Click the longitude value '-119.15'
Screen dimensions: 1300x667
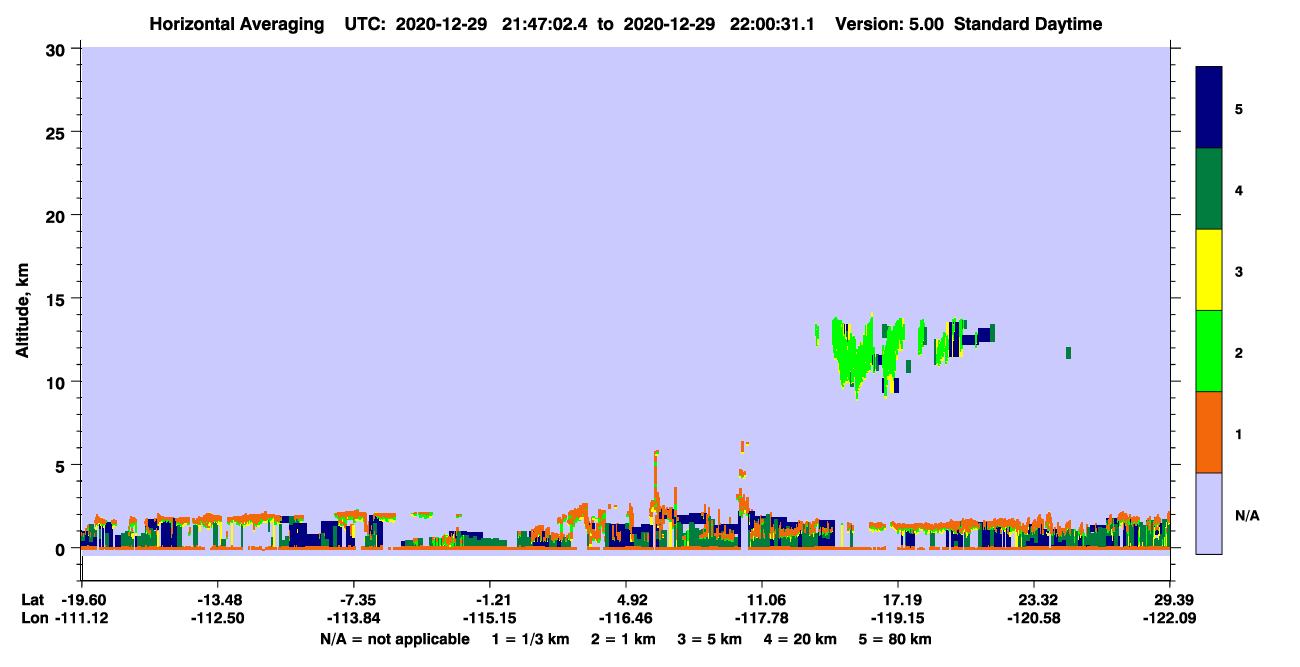pos(898,618)
